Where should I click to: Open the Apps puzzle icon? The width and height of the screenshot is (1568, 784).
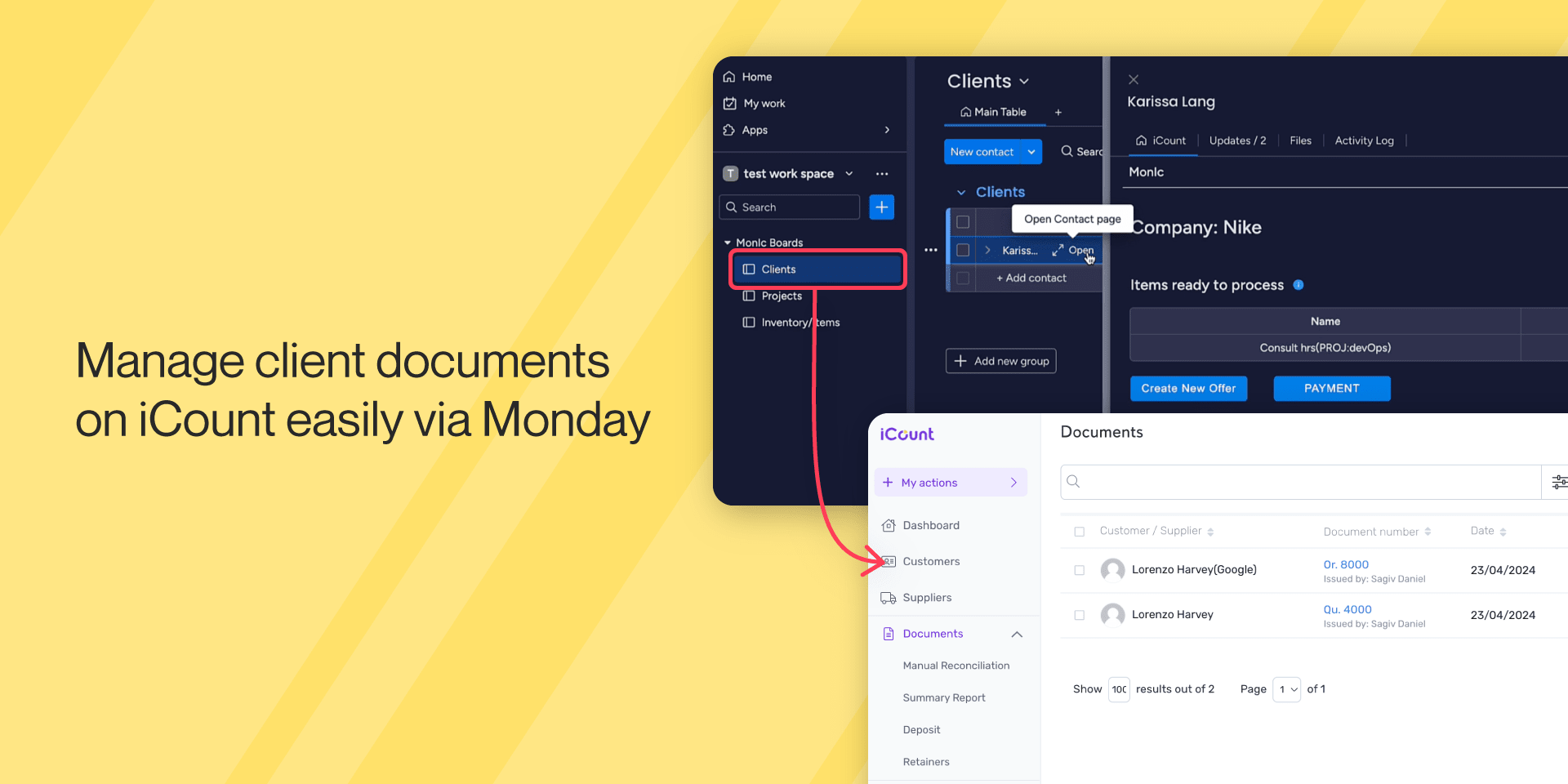[729, 130]
